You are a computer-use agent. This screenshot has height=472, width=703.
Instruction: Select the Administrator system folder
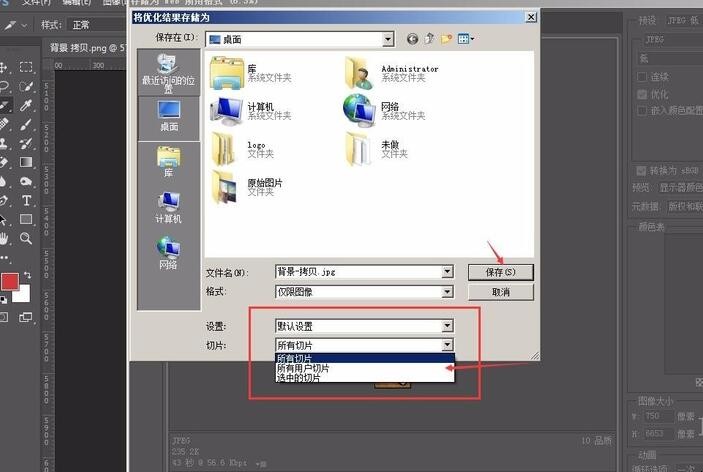point(391,73)
